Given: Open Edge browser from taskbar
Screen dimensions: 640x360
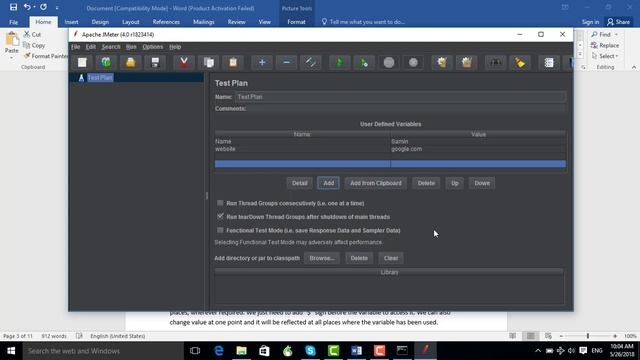Looking at the screenshot, I should [x=219, y=351].
